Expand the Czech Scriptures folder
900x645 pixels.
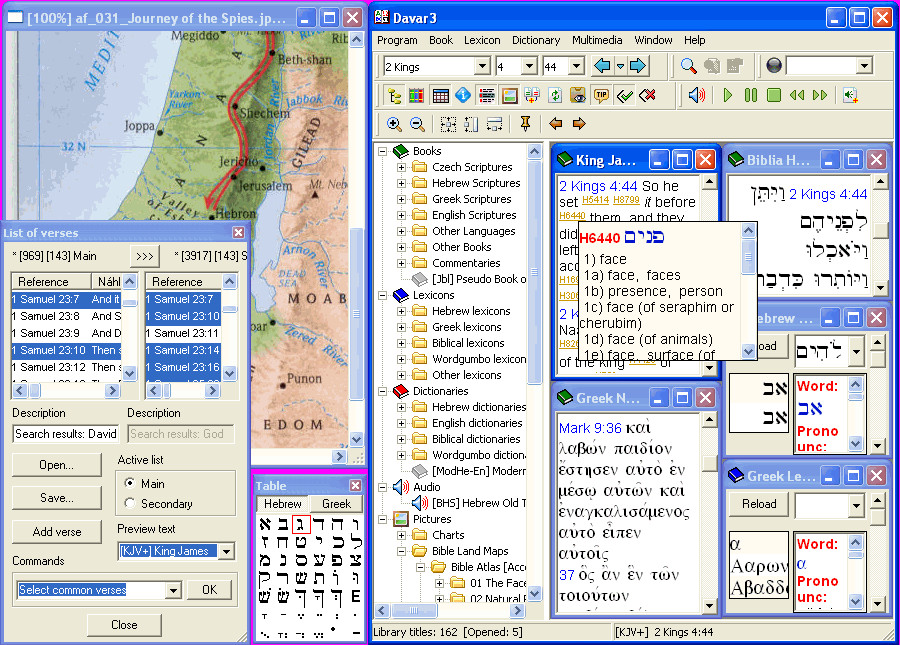(402, 167)
